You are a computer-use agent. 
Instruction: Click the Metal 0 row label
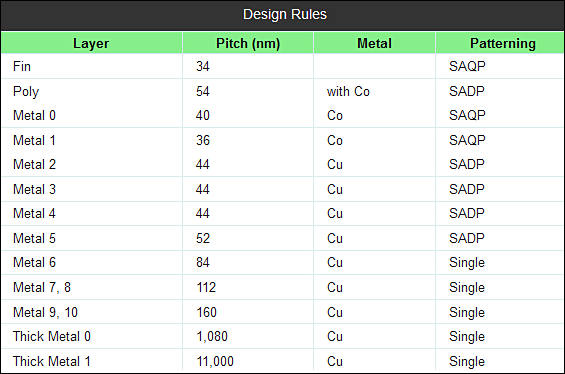tap(34, 115)
